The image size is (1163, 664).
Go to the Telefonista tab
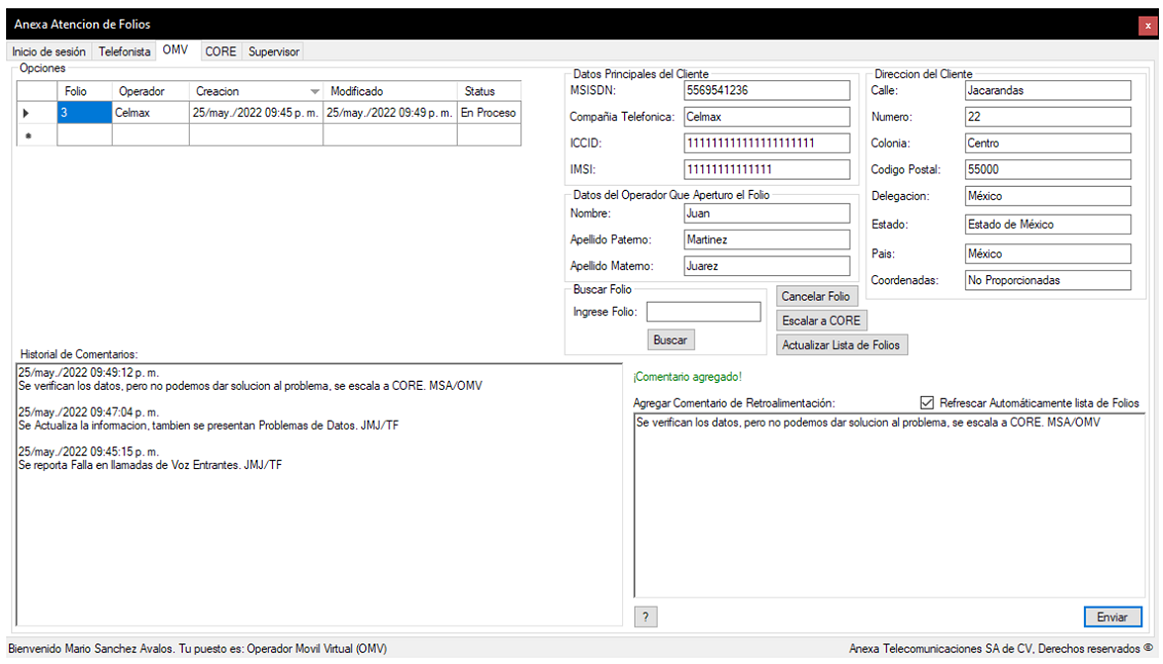125,51
